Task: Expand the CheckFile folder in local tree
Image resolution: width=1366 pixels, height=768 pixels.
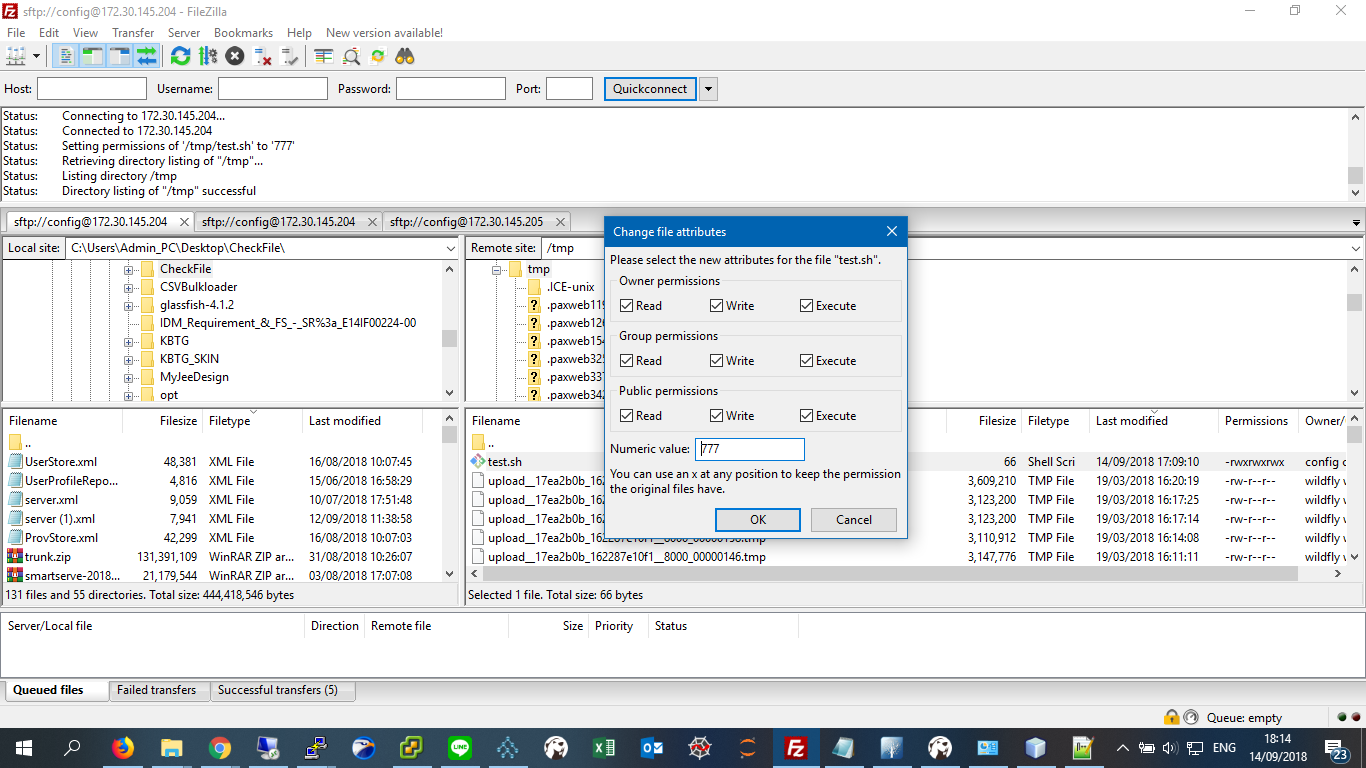Action: 128,270
